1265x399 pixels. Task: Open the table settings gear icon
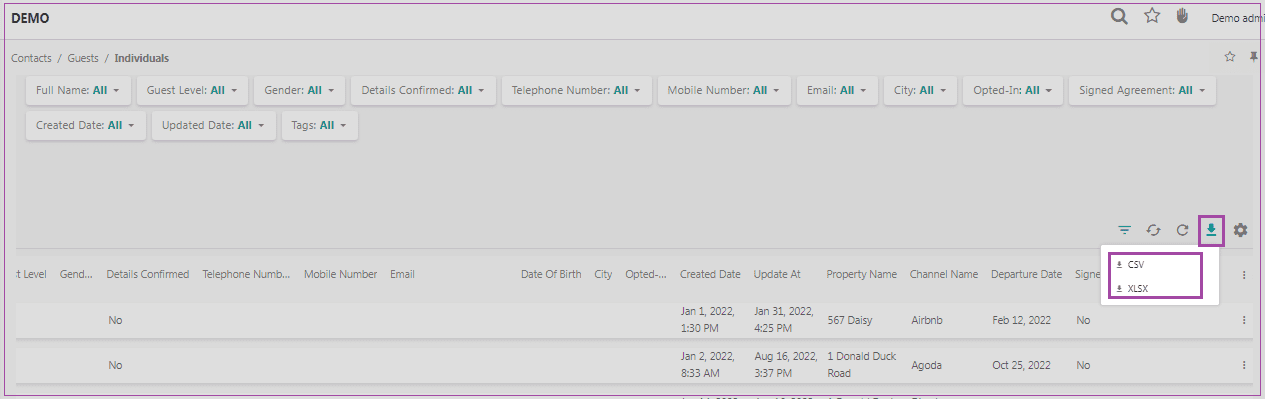click(x=1241, y=230)
